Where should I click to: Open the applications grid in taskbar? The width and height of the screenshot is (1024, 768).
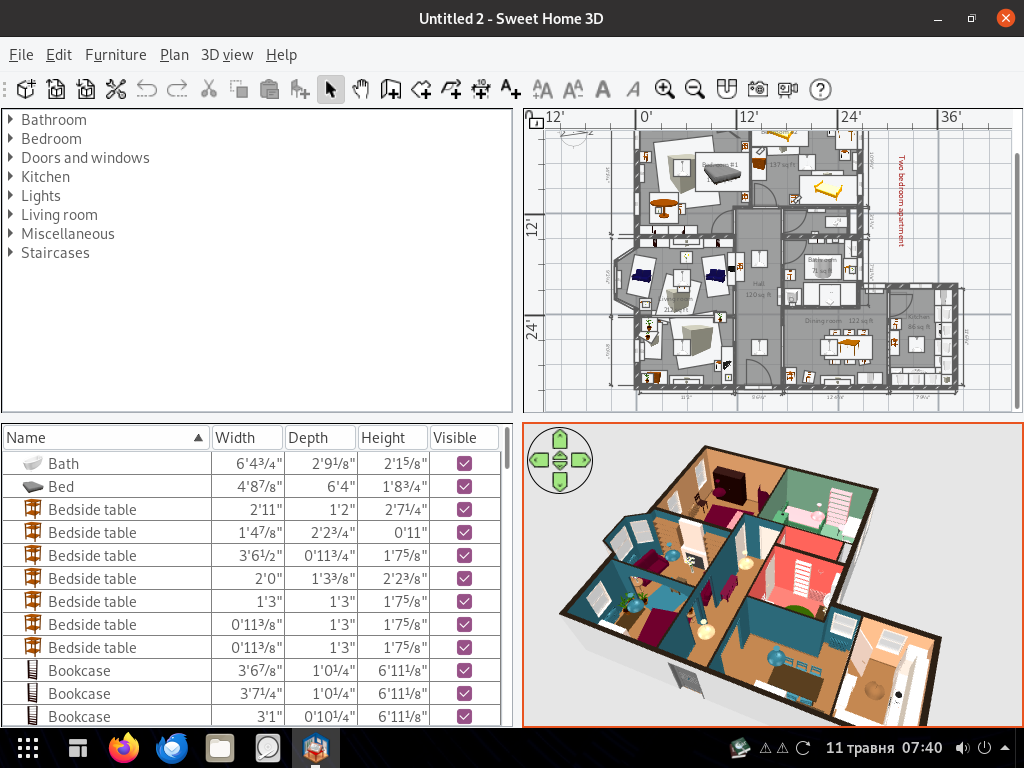click(27, 748)
